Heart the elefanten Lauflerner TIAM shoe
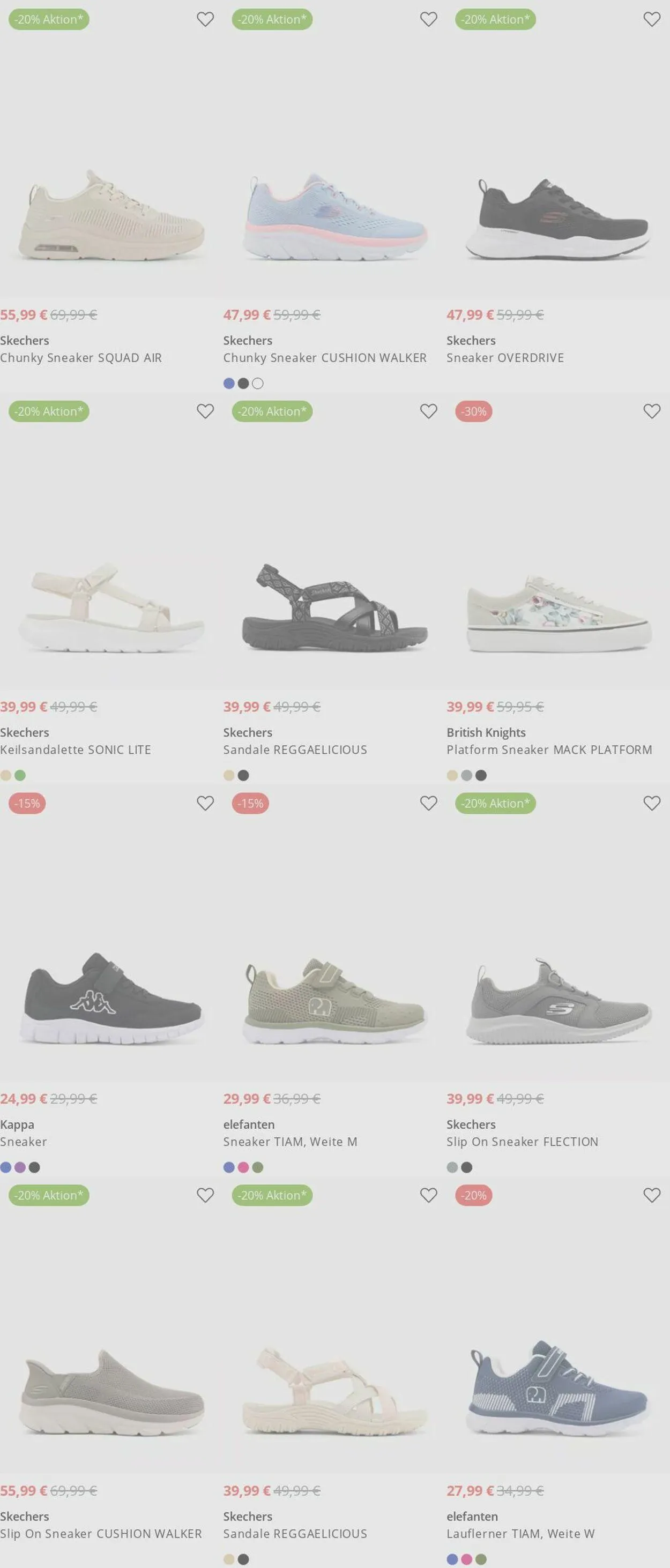This screenshot has width=670, height=1568. 652,1196
